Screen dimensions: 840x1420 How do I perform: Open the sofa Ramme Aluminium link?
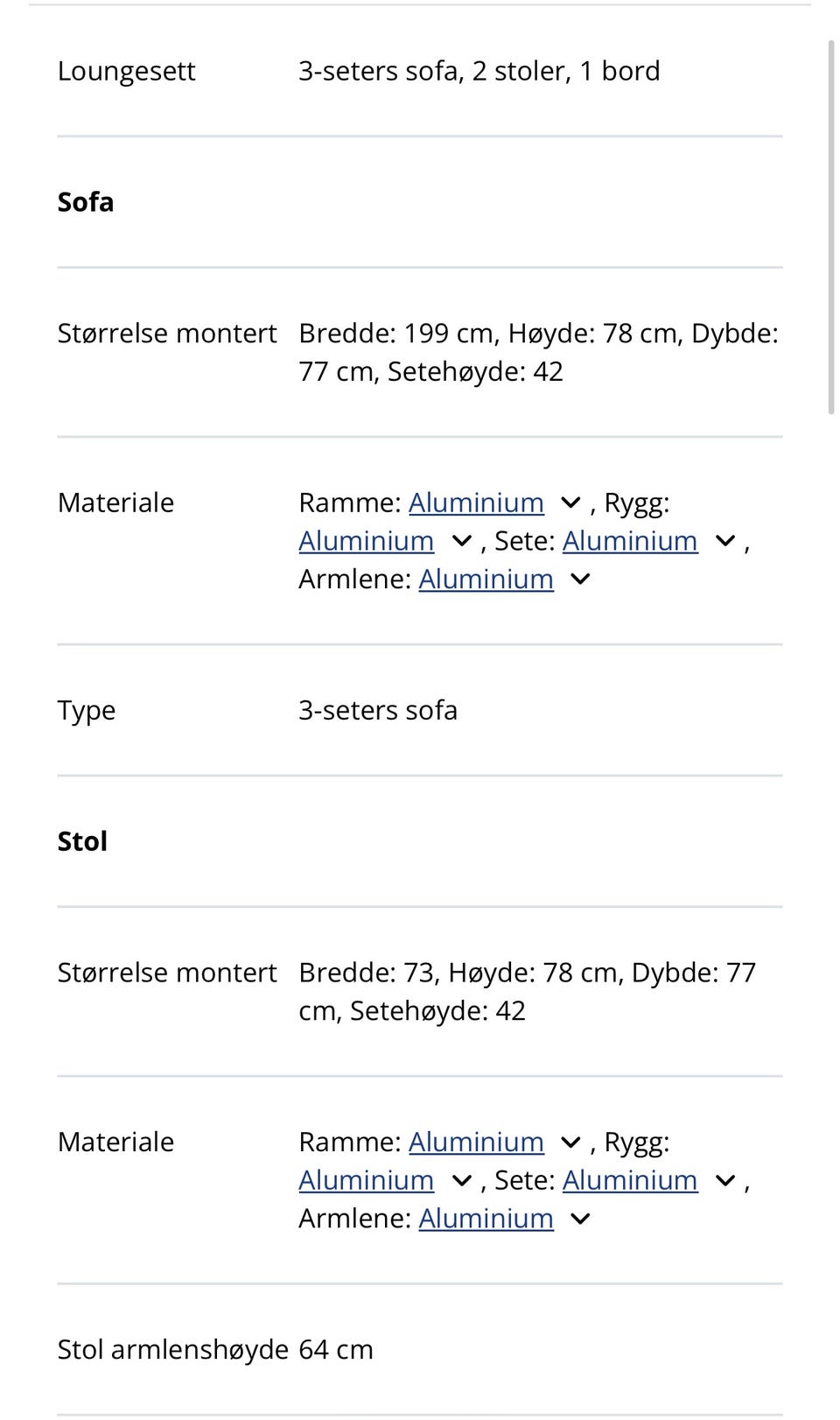(x=476, y=503)
